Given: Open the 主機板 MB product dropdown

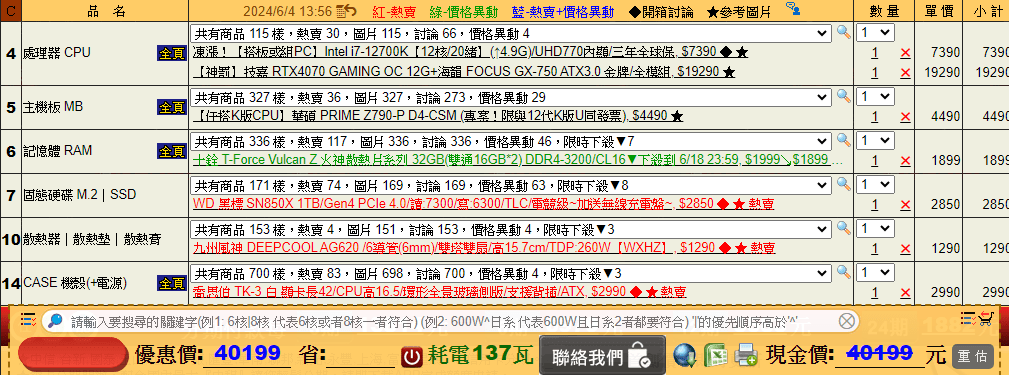Looking at the screenshot, I should pos(511,98).
